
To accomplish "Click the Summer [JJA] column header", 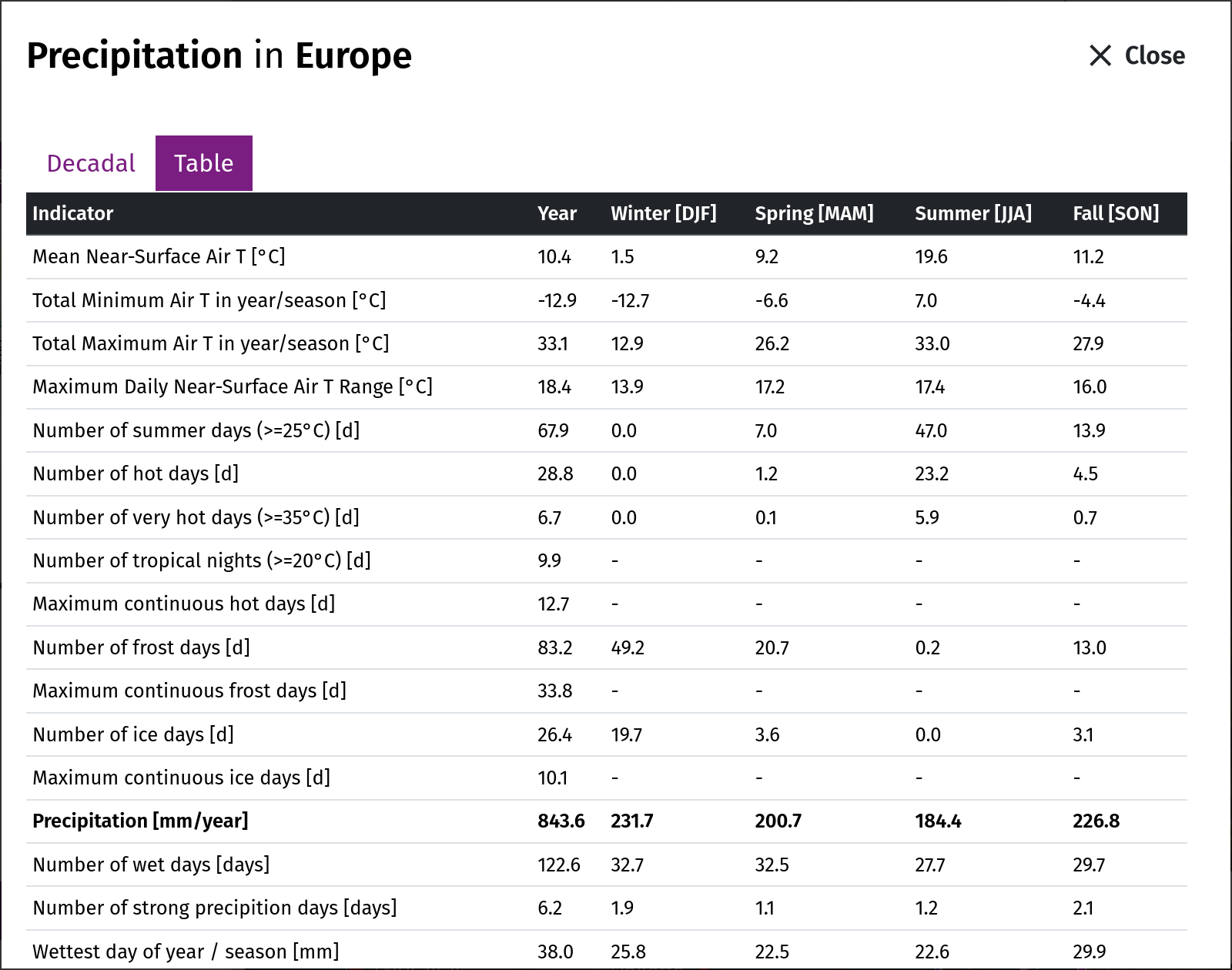I will pyautogui.click(x=973, y=213).
